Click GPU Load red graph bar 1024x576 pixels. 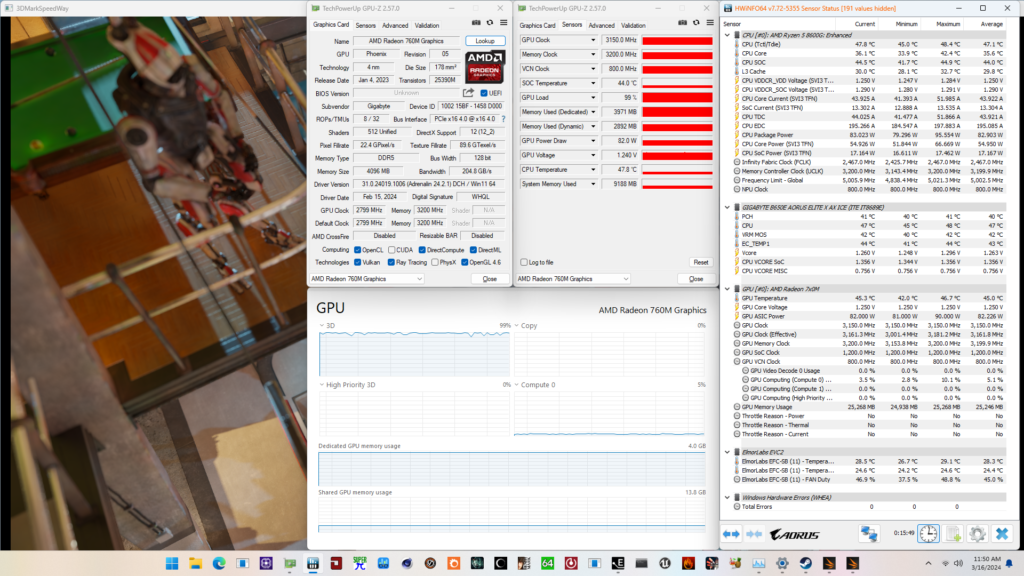point(677,97)
